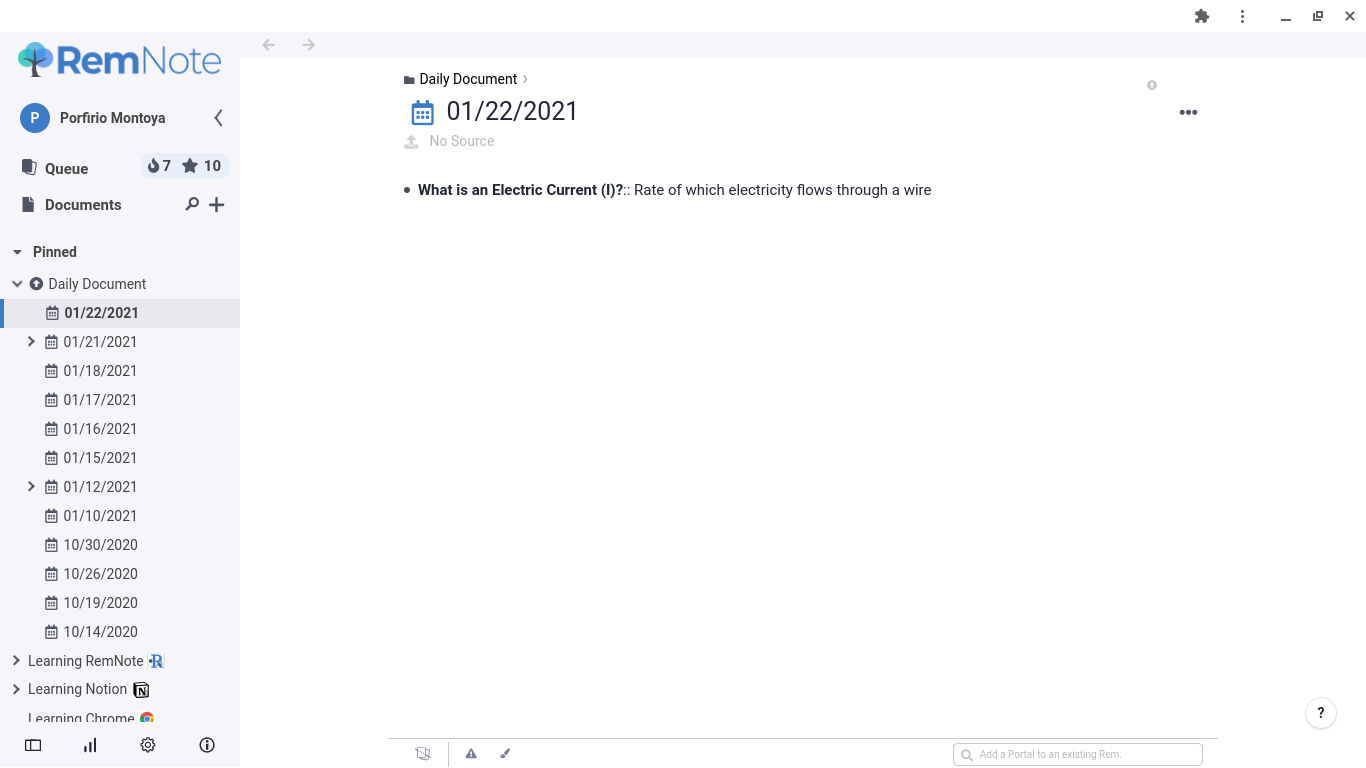Click the flame streak counter 7

point(159,166)
